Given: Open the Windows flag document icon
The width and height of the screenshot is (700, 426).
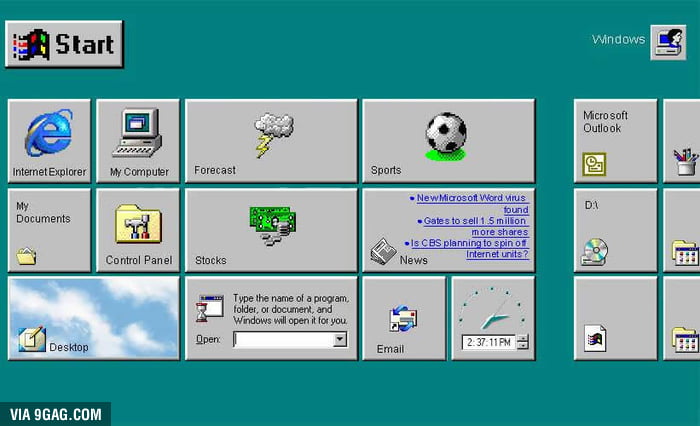Looking at the screenshot, I should (x=595, y=338).
